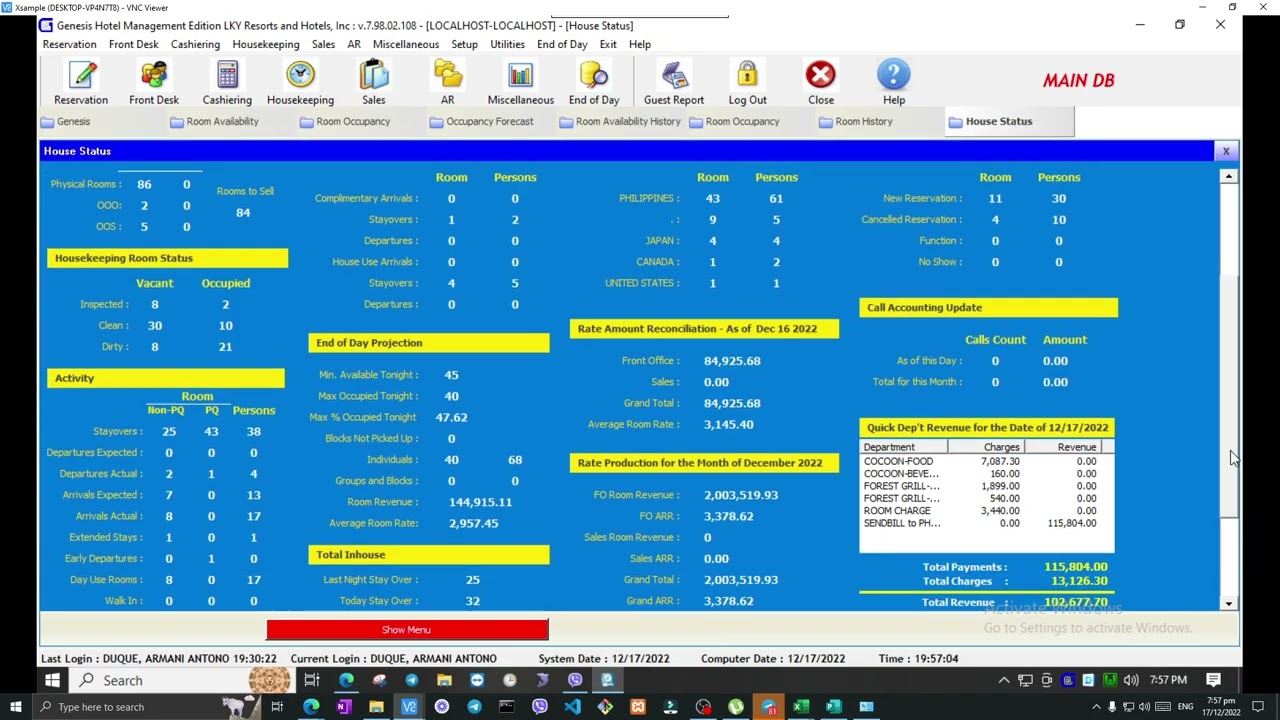Show hidden icons in local system tray
This screenshot has height=720, width=1280.
[x=1096, y=707]
